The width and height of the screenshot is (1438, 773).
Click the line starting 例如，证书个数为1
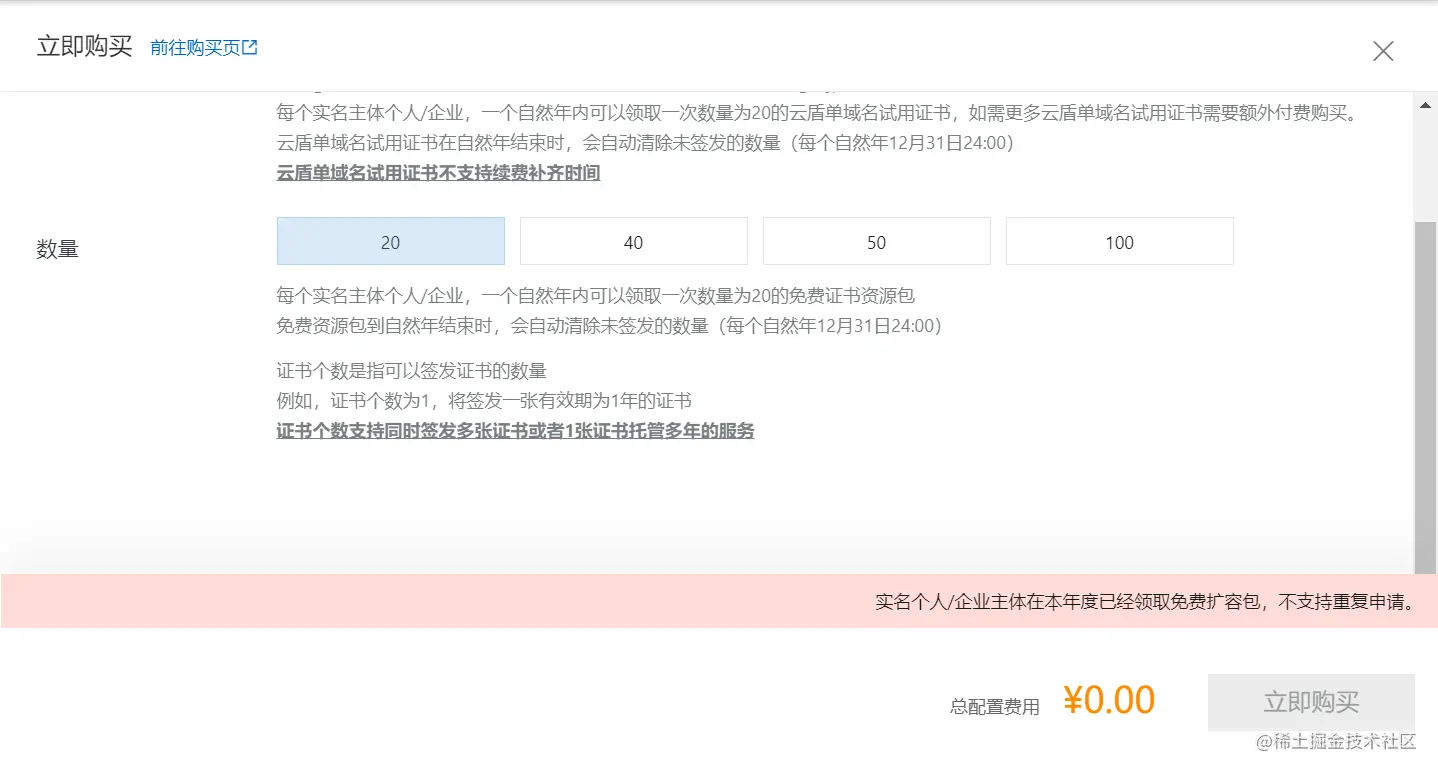[x=484, y=401]
